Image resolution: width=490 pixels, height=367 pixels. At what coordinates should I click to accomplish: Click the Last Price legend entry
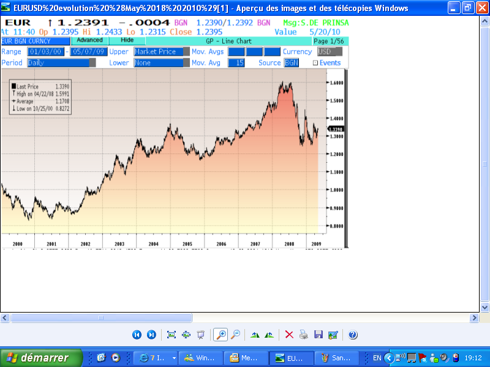tap(40, 86)
